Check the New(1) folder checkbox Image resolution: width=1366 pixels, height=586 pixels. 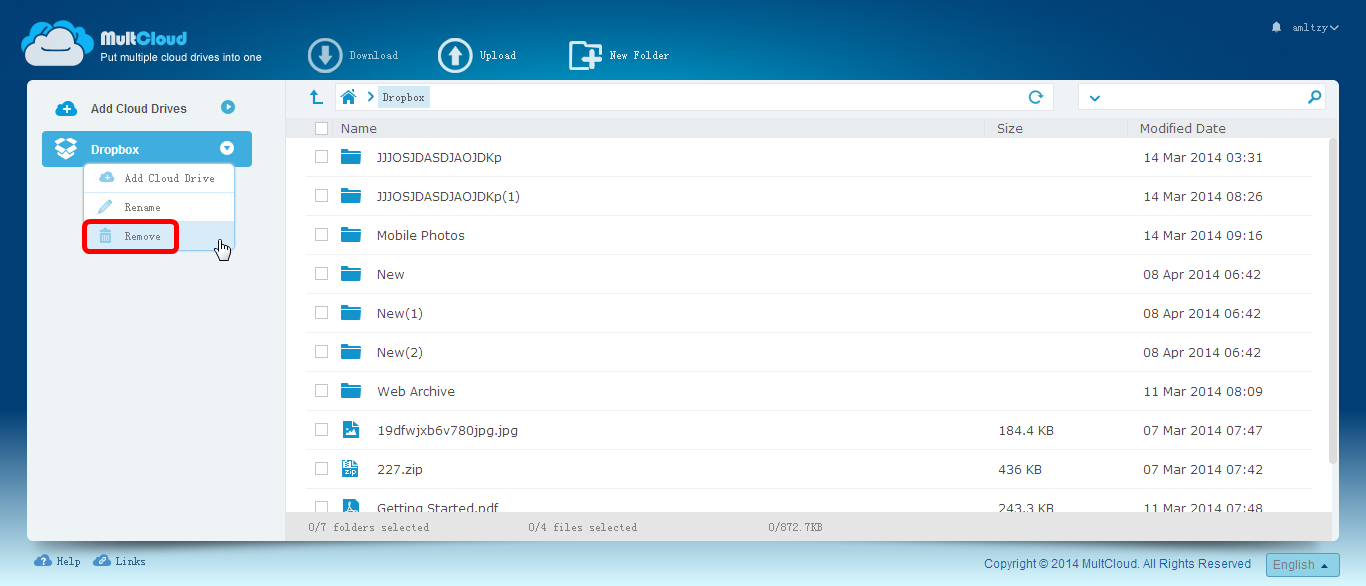(321, 313)
